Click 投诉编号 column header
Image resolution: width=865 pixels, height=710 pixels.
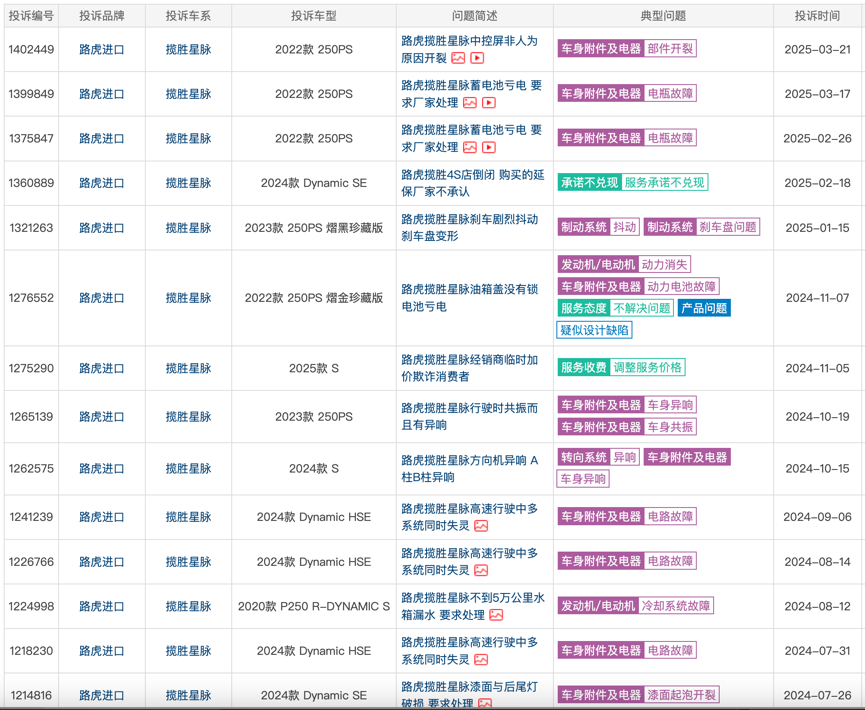(x=31, y=16)
